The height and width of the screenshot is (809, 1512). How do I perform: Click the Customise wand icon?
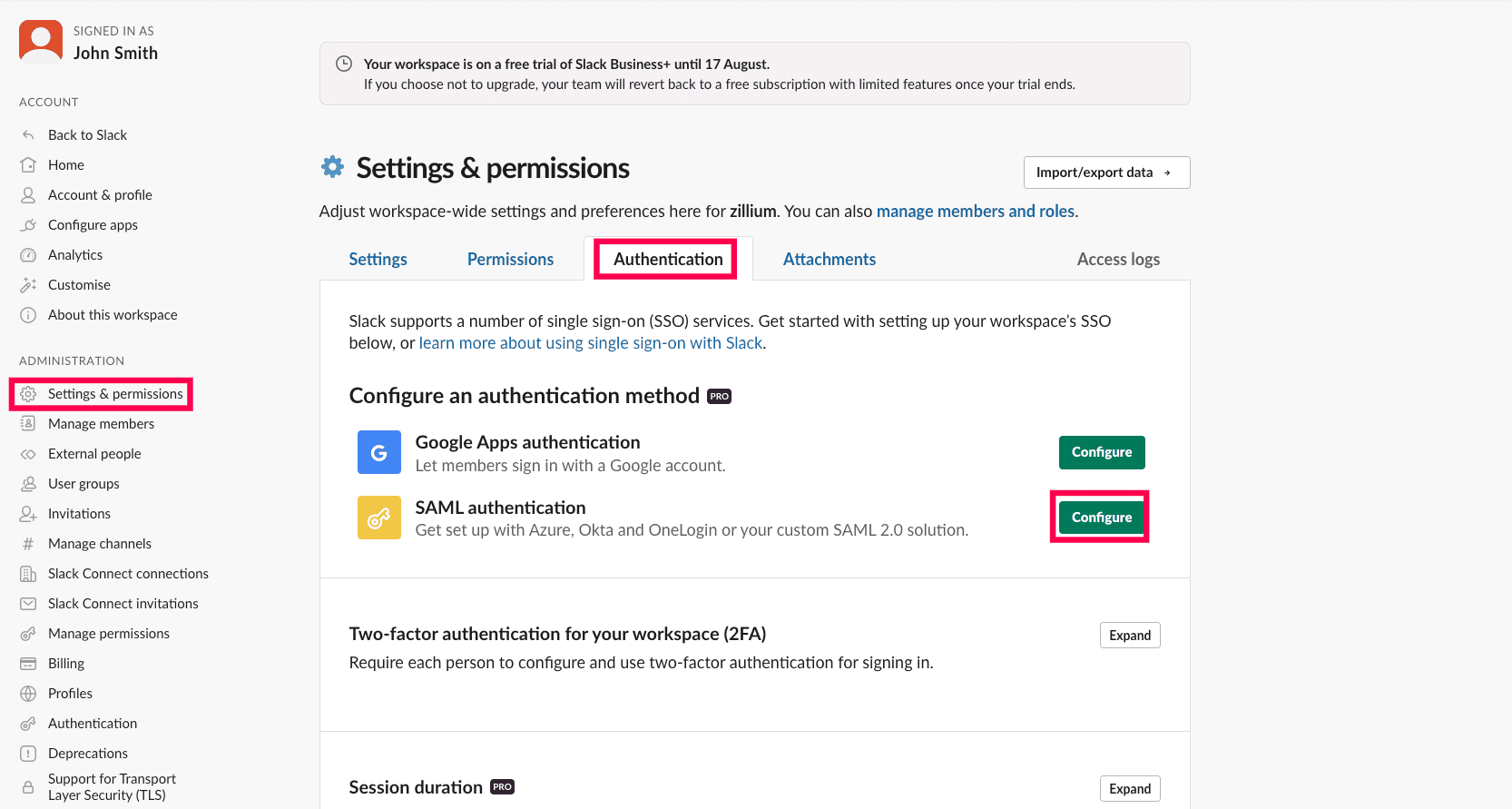click(28, 285)
